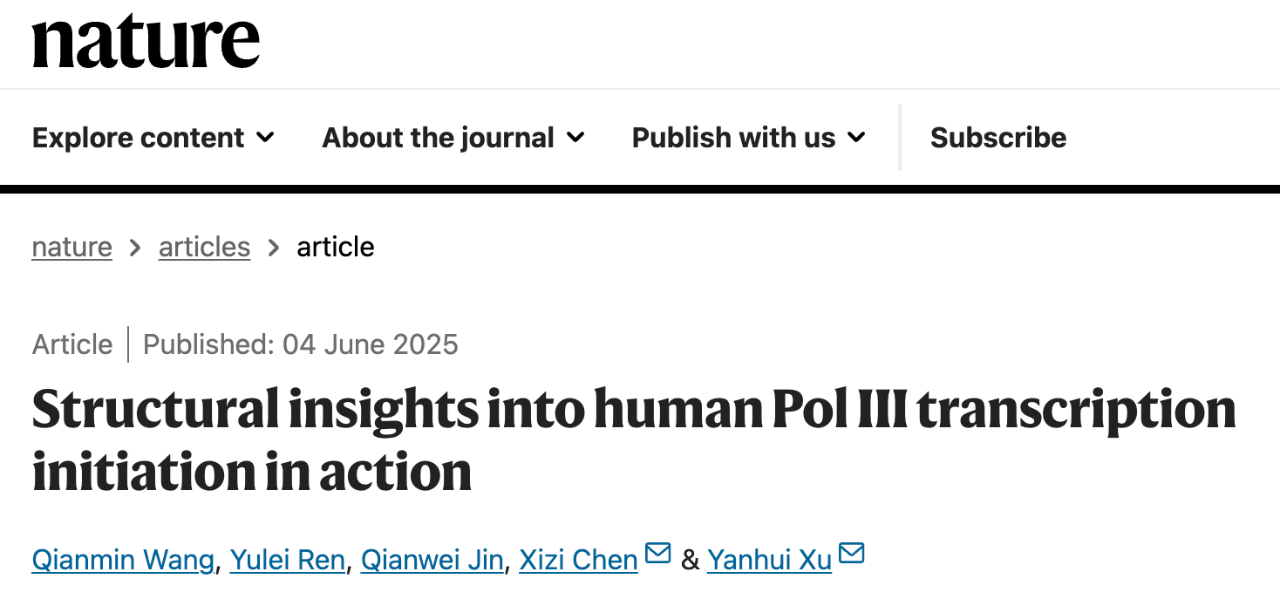Expand the About the journal chevron
This screenshot has width=1280, height=596.
click(x=575, y=138)
